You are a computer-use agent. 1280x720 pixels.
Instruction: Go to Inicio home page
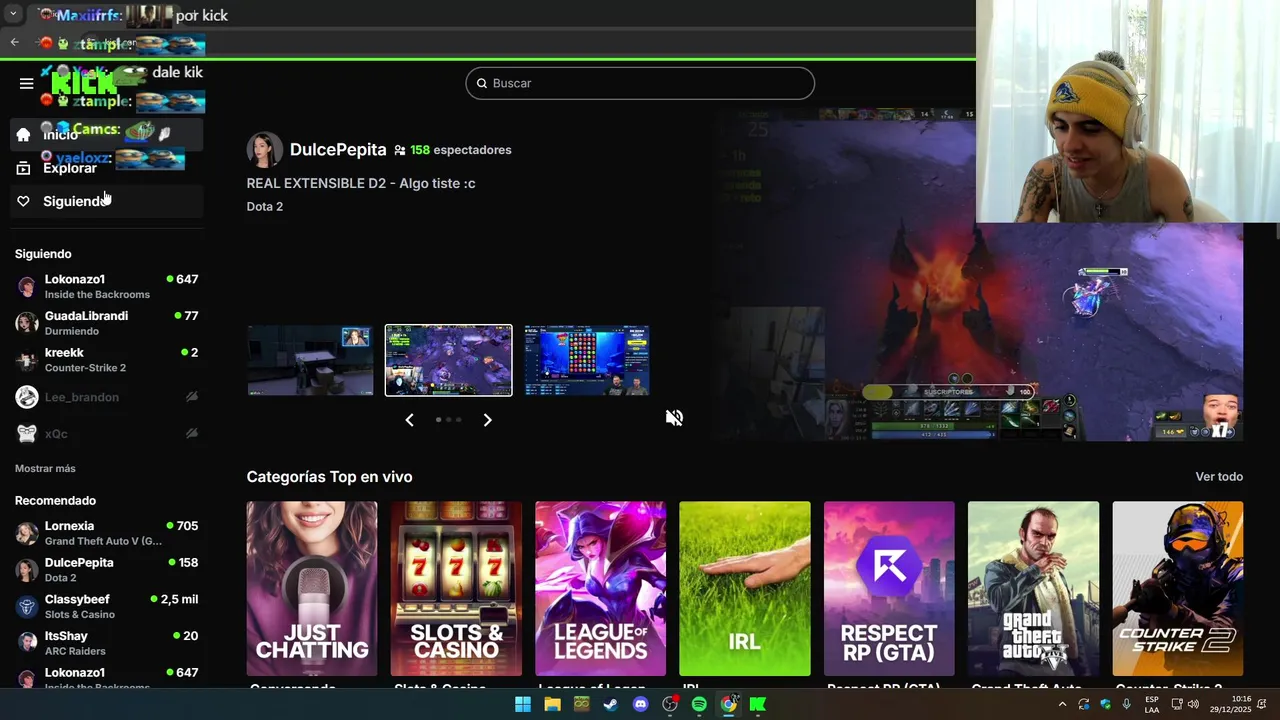[108, 134]
